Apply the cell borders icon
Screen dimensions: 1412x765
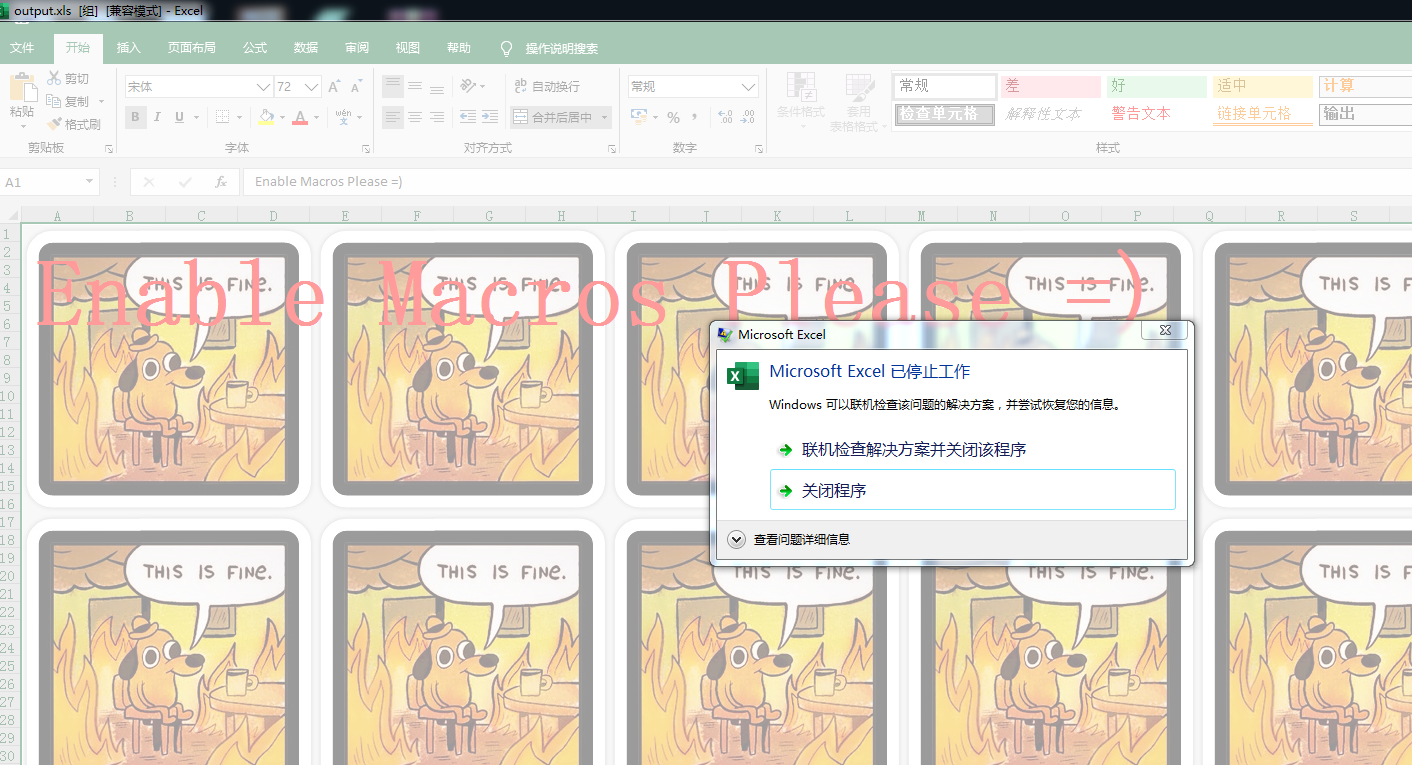coord(222,117)
